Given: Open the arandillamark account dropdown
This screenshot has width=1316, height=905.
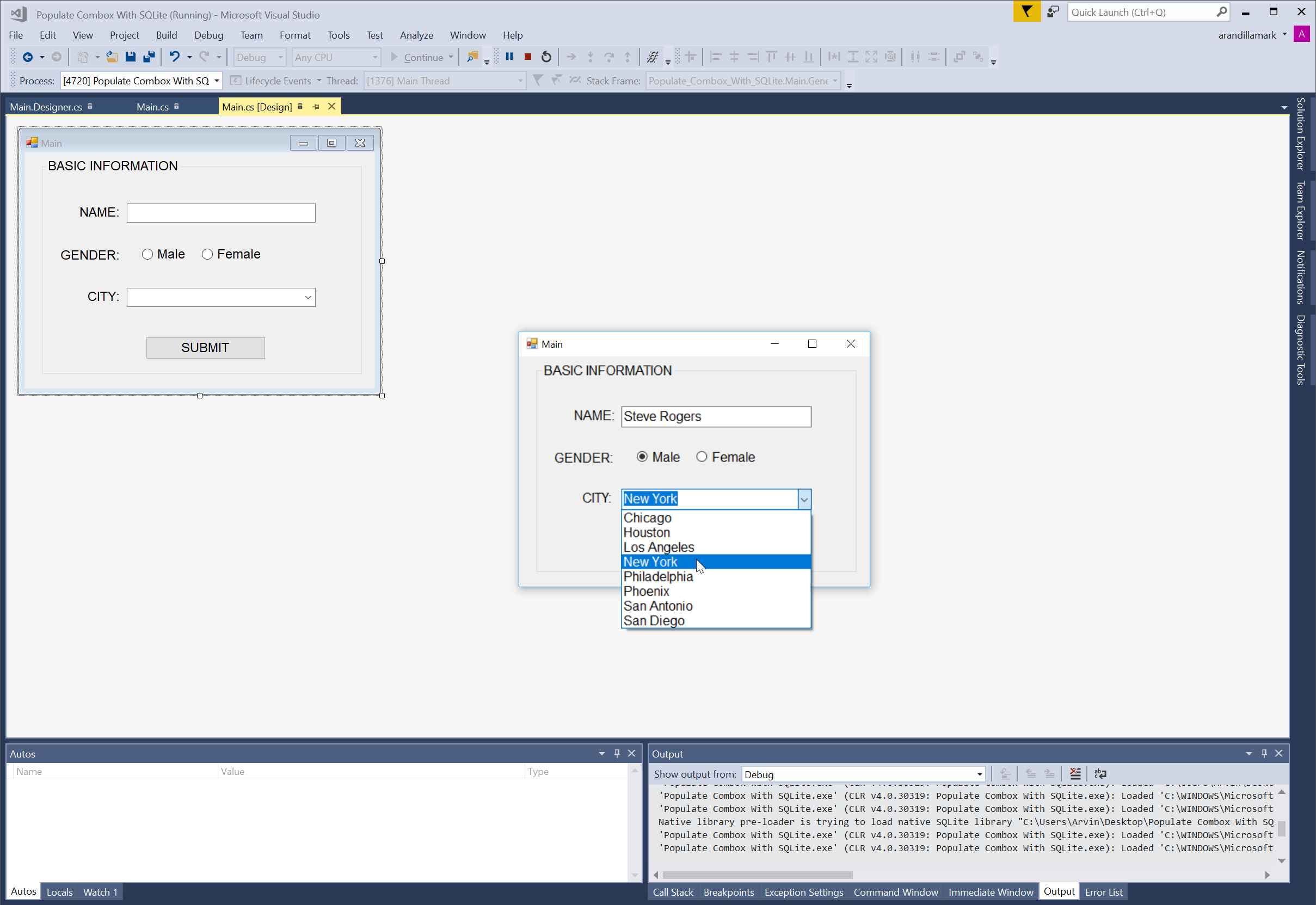Looking at the screenshot, I should [1284, 35].
